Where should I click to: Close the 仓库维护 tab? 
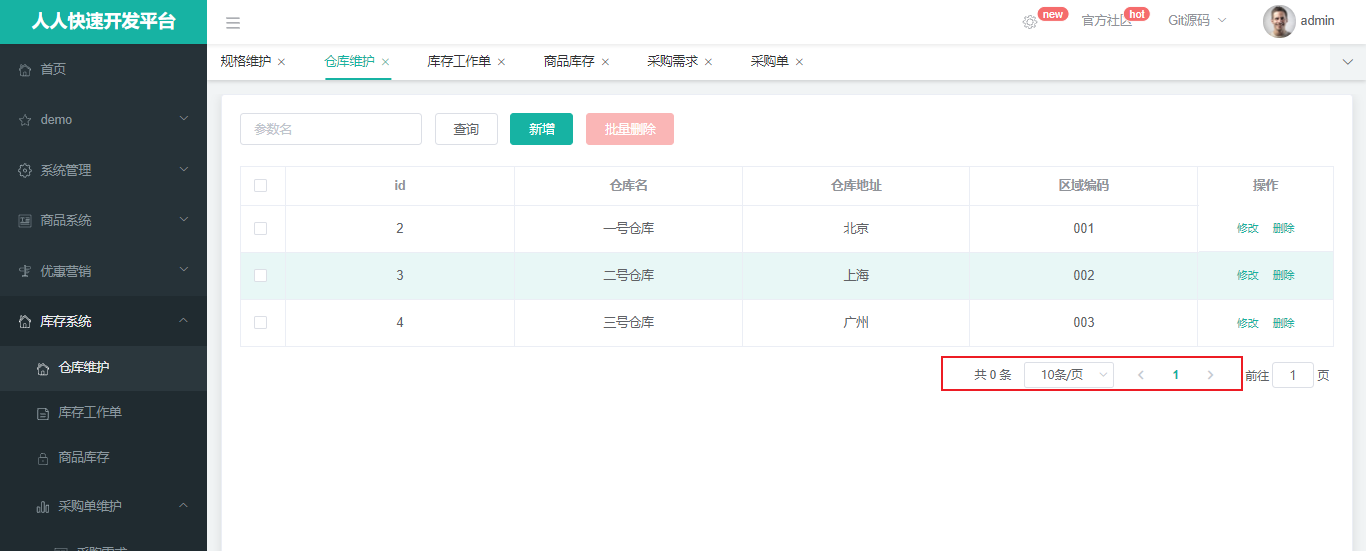[x=385, y=62]
